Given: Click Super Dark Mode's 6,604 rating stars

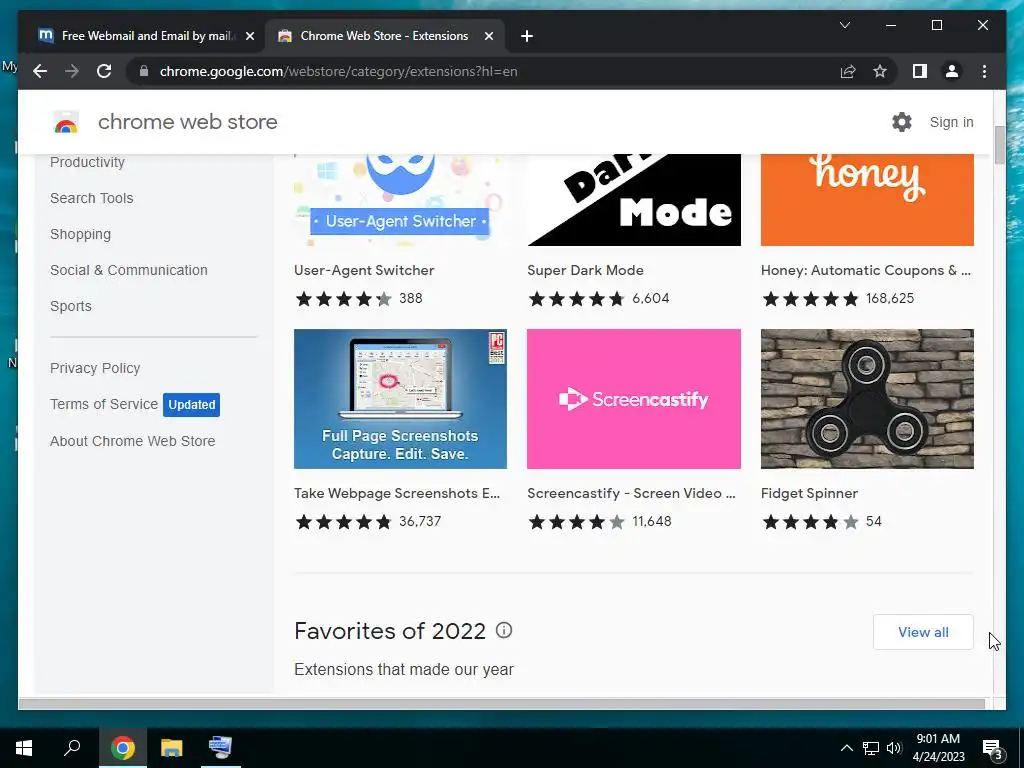Looking at the screenshot, I should pyautogui.click(x=576, y=298).
